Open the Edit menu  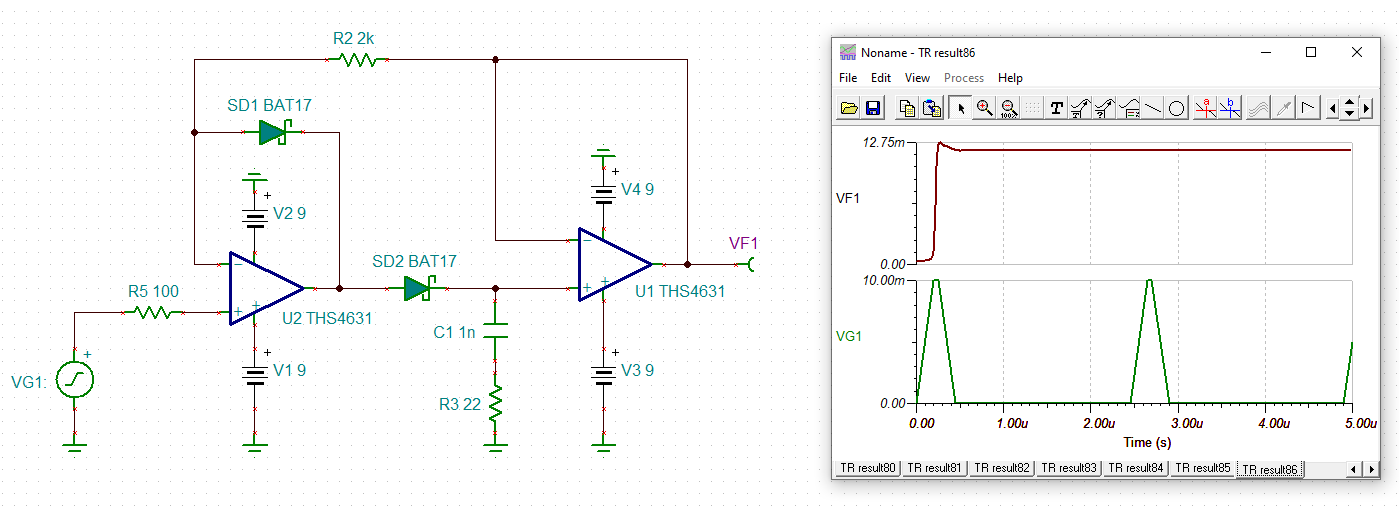point(880,78)
